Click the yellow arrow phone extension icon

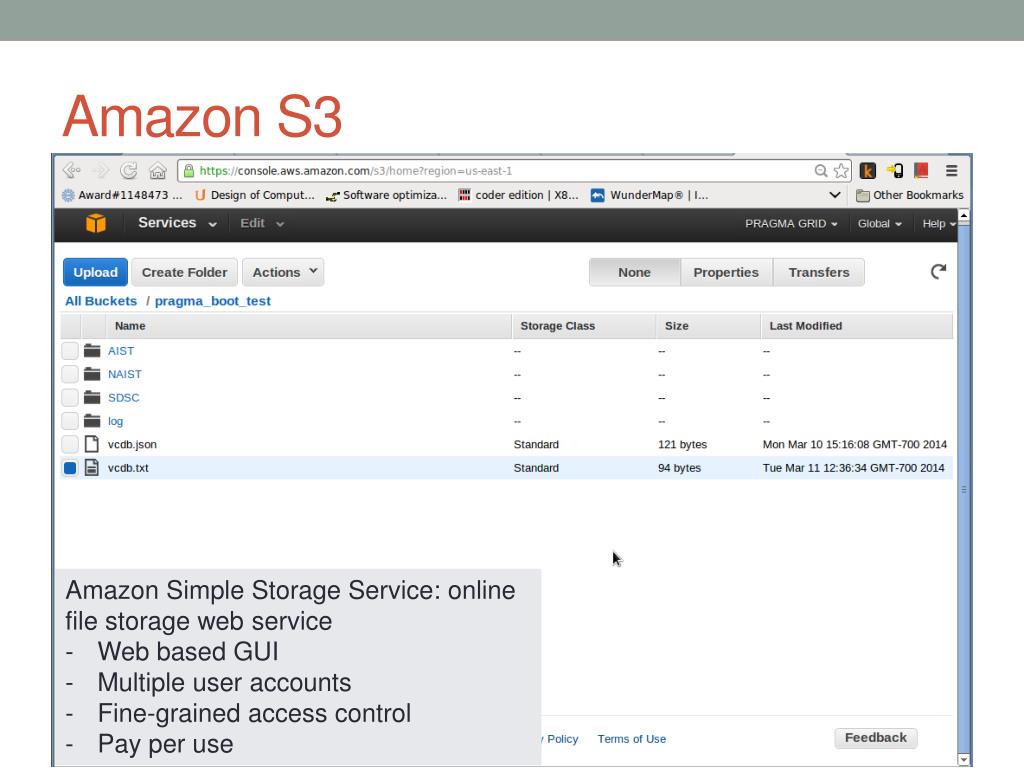tap(895, 170)
